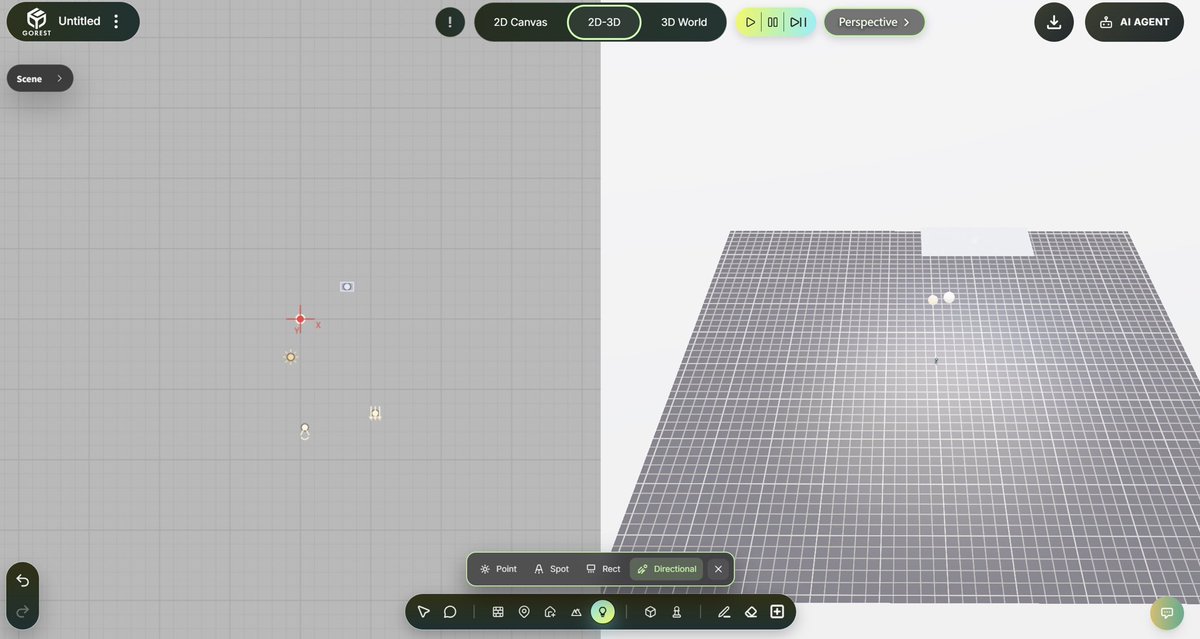This screenshot has width=1200, height=639.
Task: Select the arrow pointer tool
Action: point(424,612)
